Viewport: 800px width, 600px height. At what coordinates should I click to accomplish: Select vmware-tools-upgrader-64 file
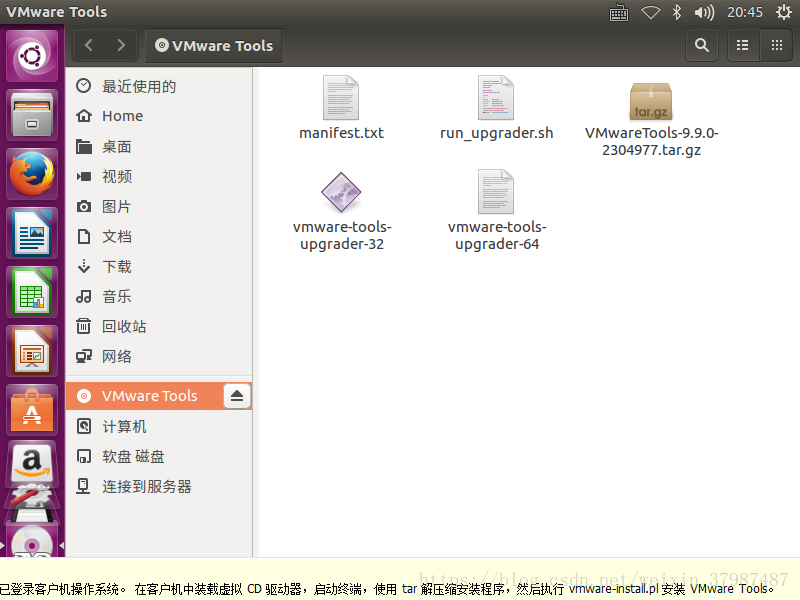coord(496,211)
